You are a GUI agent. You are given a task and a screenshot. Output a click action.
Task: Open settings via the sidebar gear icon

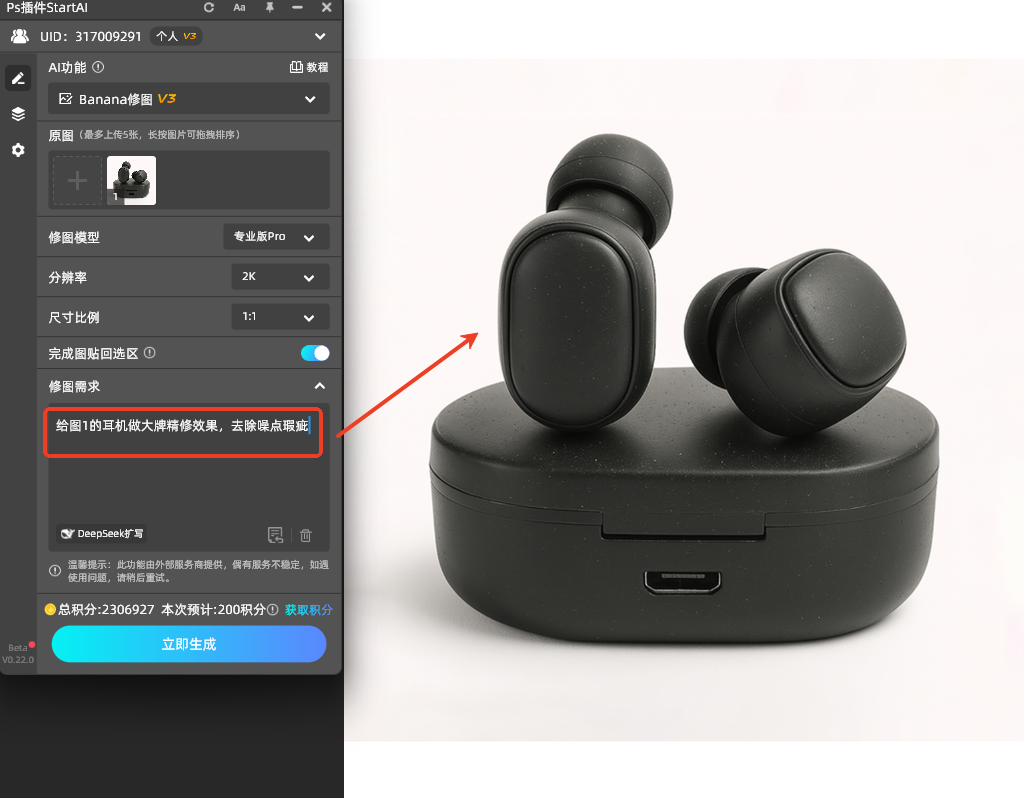click(18, 150)
